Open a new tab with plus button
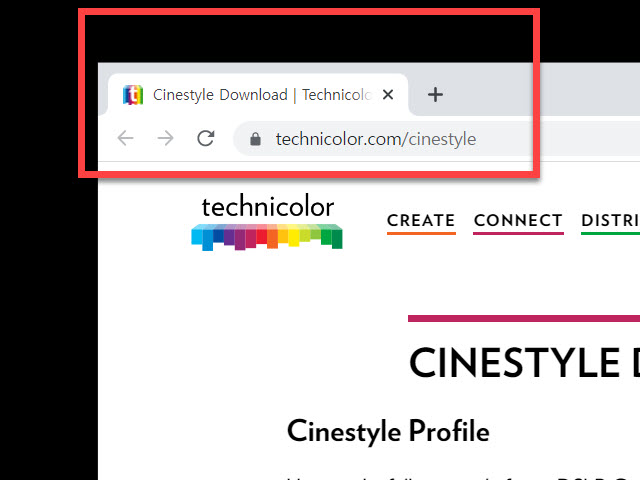This screenshot has width=640, height=480. pos(435,95)
